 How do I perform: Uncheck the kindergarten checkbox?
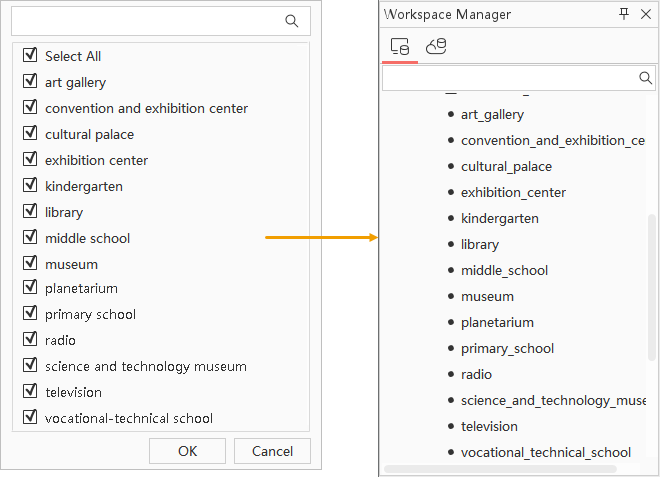(x=30, y=186)
